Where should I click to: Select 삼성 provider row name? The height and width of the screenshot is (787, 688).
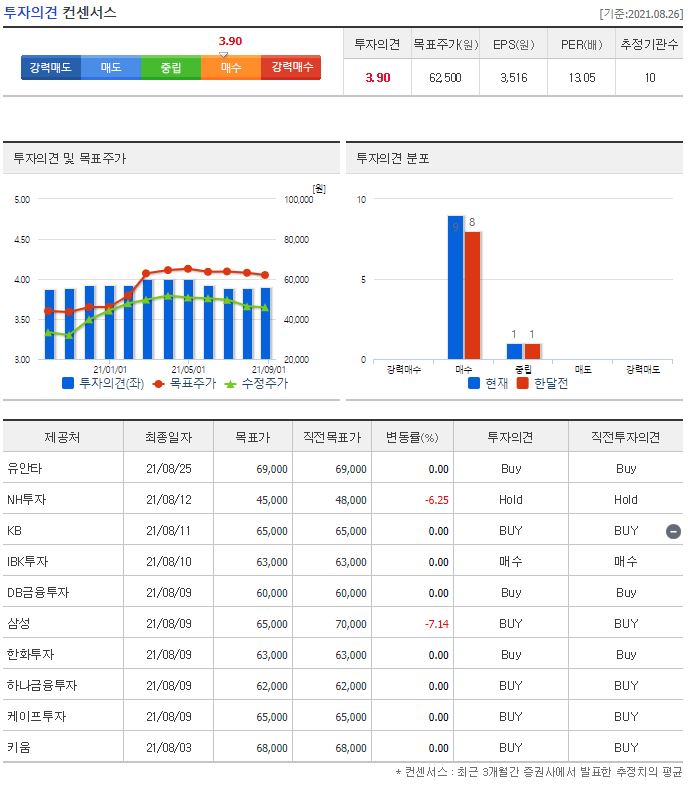pos(19,623)
